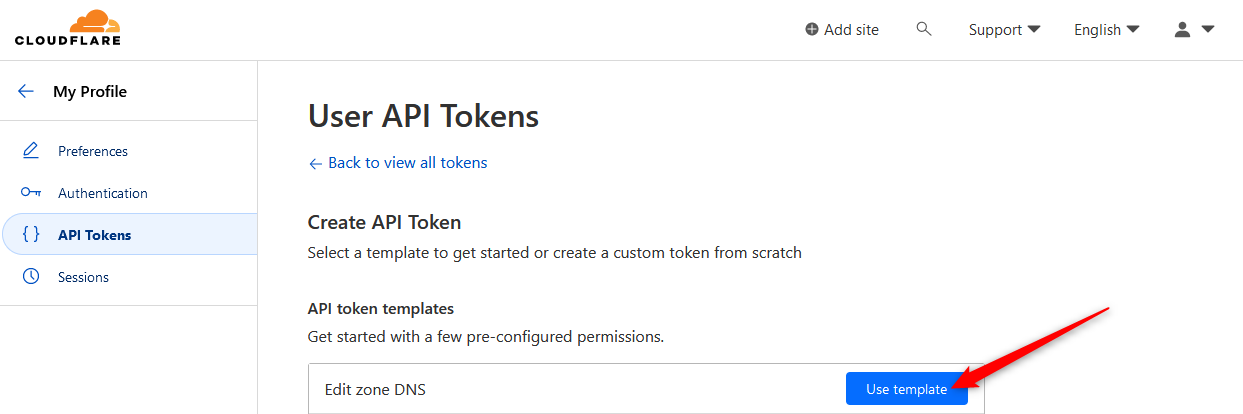Click the curly braces API Tokens icon
The width and height of the screenshot is (1243, 414).
31,235
